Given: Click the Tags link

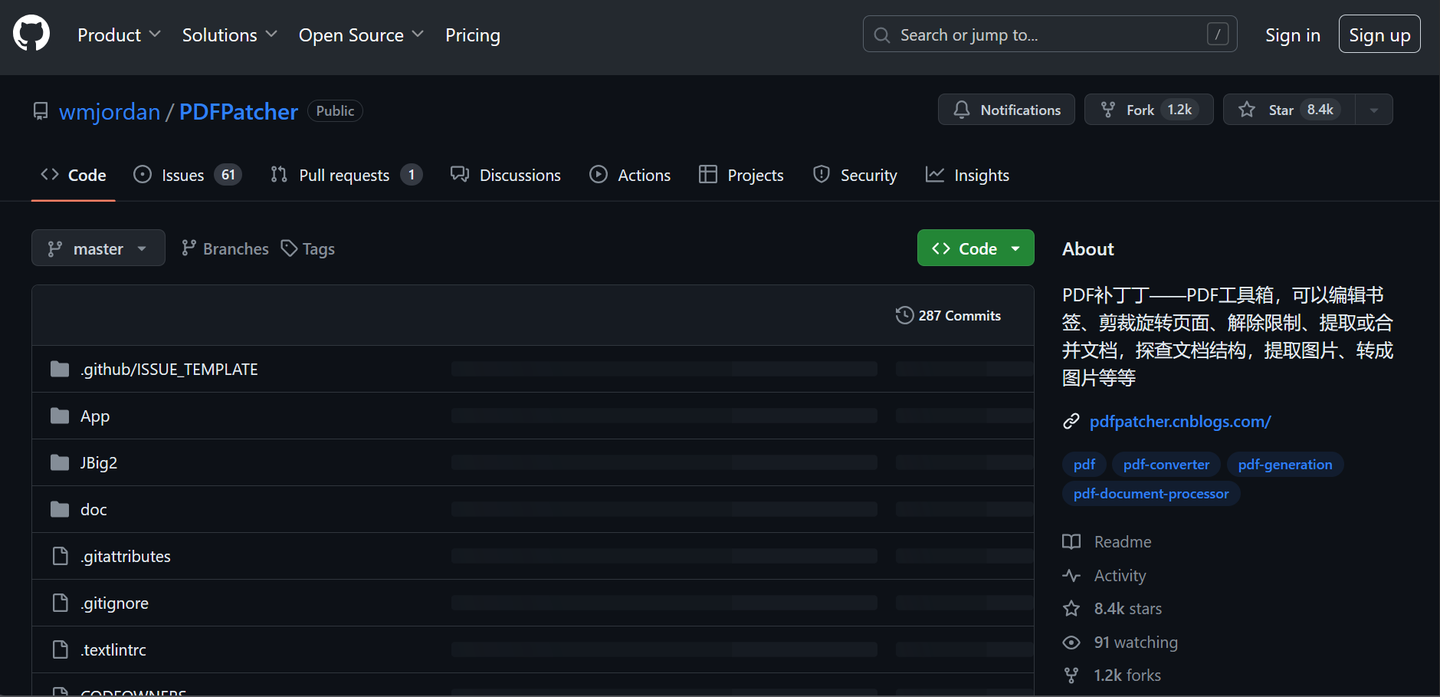Looking at the screenshot, I should pyautogui.click(x=308, y=249).
